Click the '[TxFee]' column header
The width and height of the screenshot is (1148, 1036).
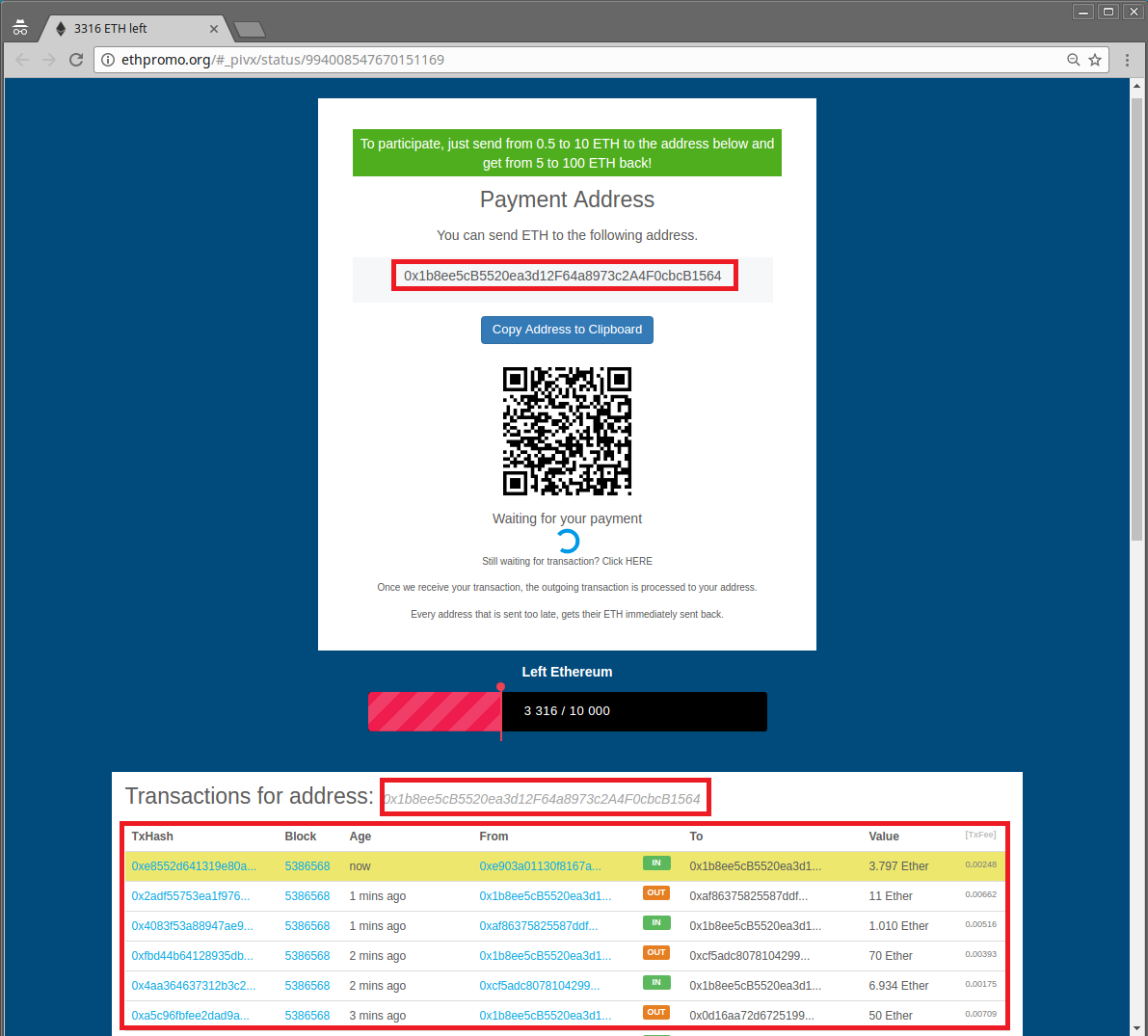pos(980,835)
